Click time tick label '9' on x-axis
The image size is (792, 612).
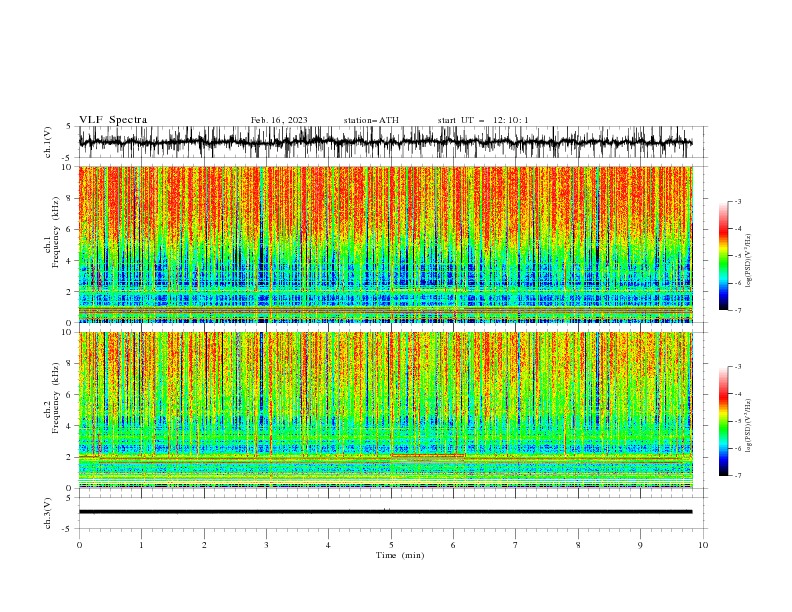[640, 545]
